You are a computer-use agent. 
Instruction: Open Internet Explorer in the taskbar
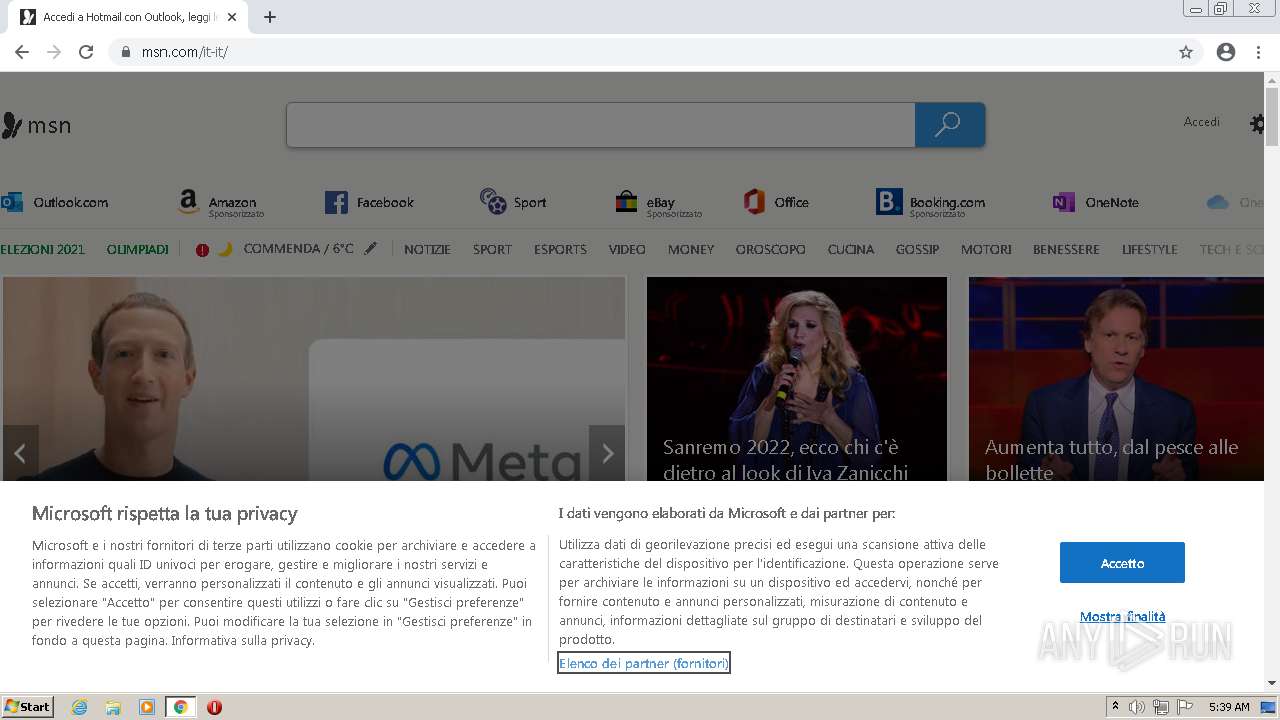(79, 707)
